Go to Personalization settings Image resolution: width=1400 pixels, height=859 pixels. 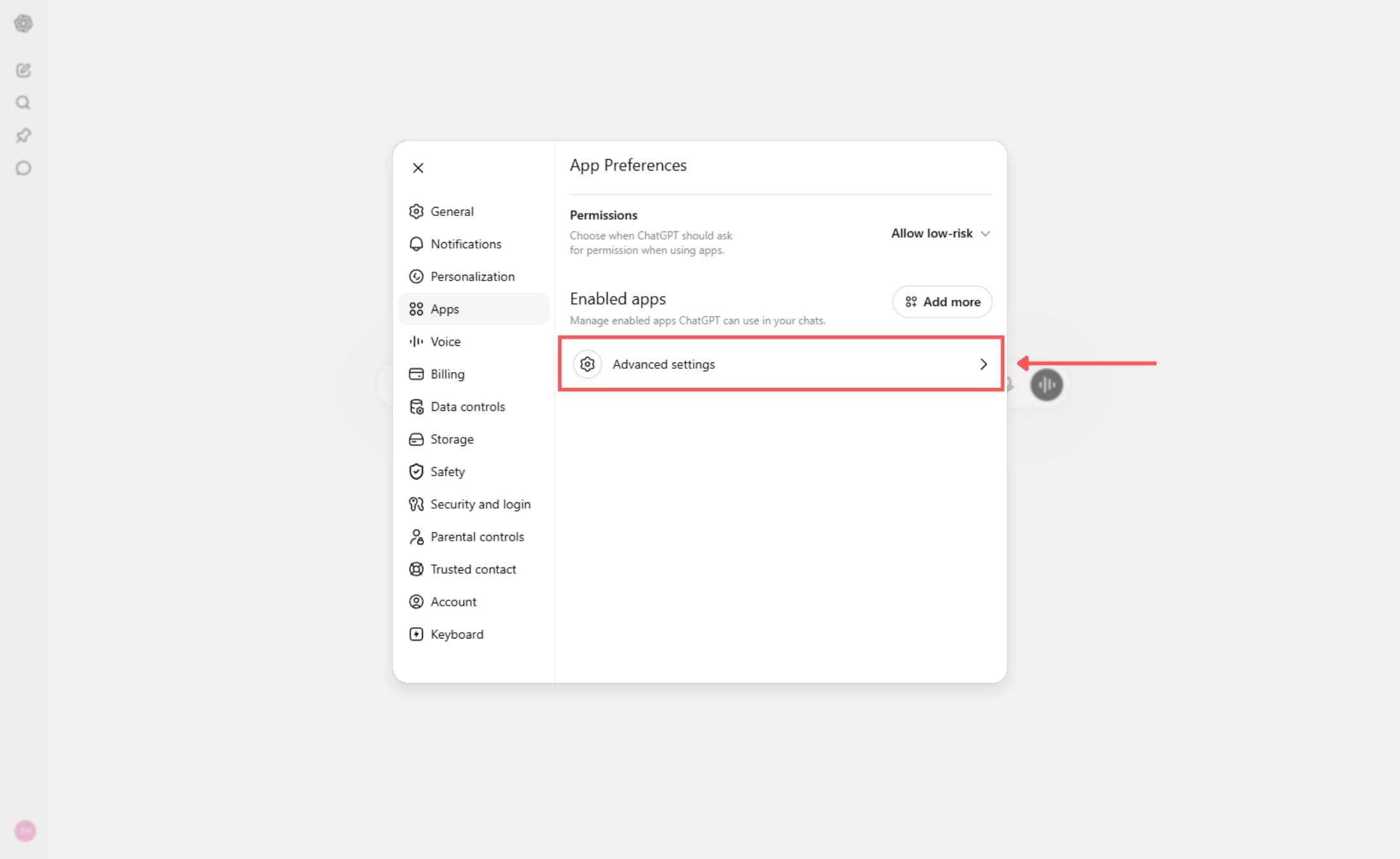(x=474, y=277)
